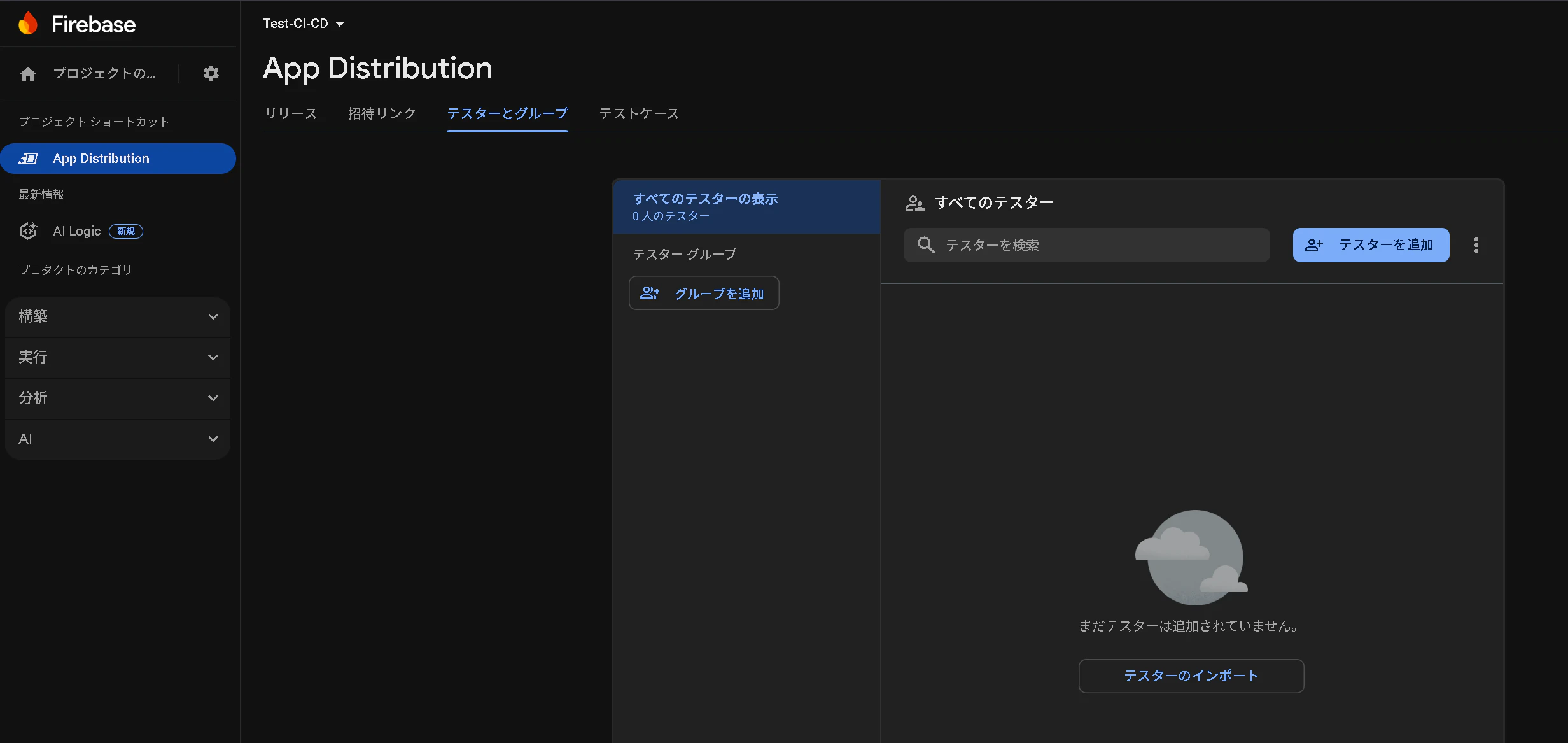Switch to the リリース tab

[291, 113]
